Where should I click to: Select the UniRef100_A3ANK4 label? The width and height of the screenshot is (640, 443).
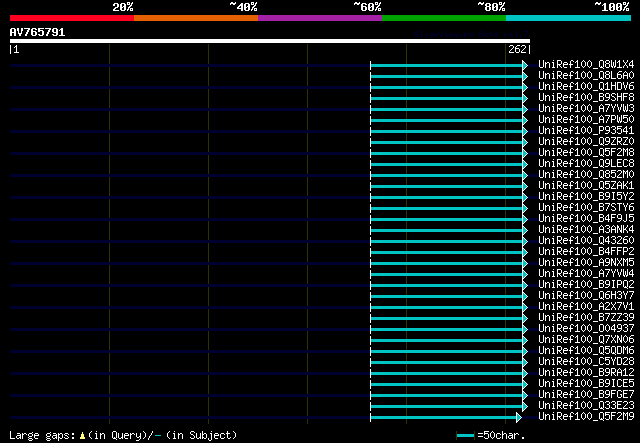click(586, 230)
